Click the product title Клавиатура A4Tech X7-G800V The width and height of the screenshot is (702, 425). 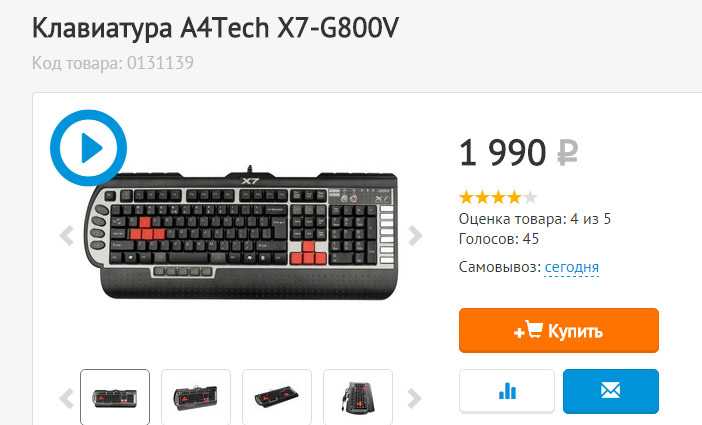[215, 28]
